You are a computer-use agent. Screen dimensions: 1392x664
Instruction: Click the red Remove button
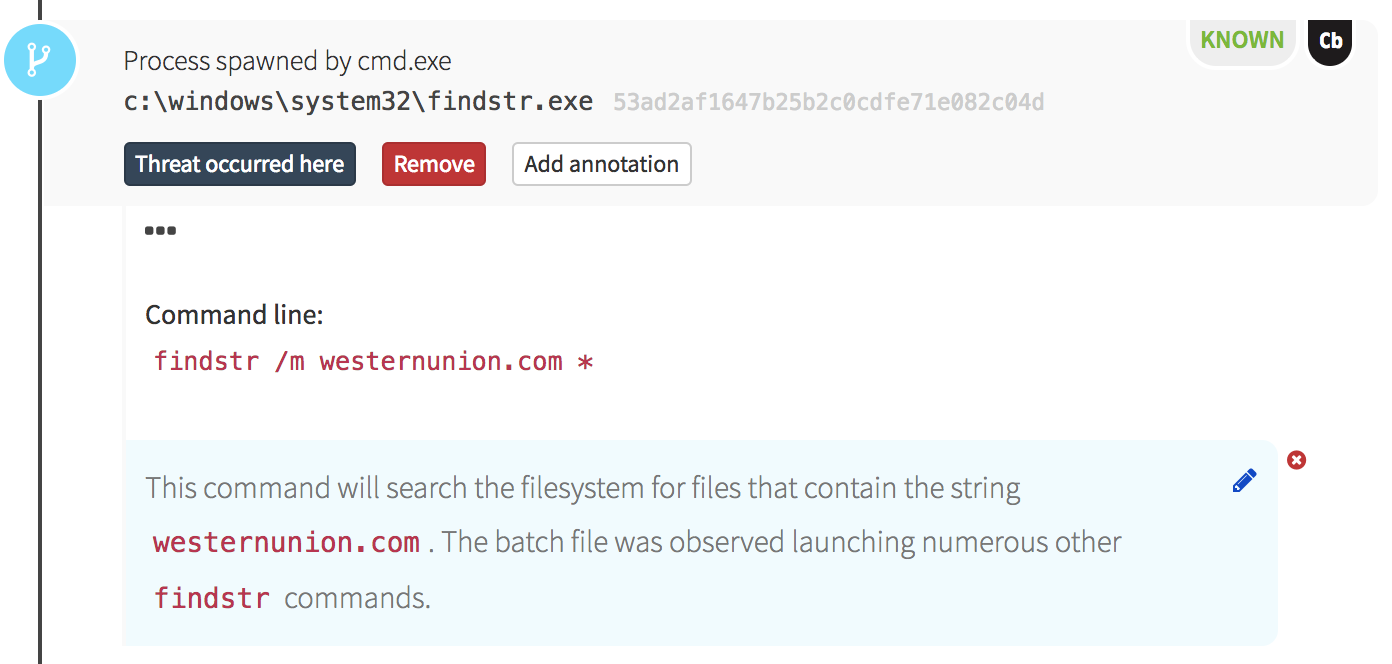[x=434, y=164]
